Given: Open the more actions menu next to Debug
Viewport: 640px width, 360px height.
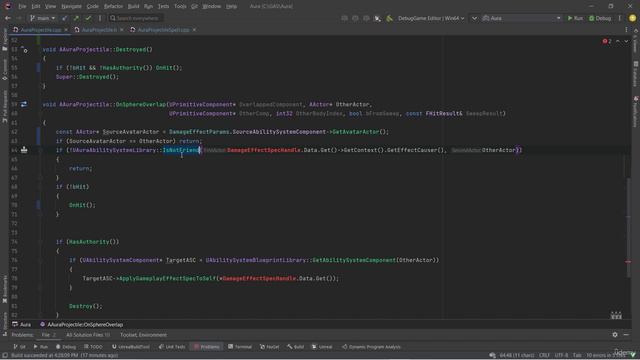Looking at the screenshot, I should [x=620, y=18].
